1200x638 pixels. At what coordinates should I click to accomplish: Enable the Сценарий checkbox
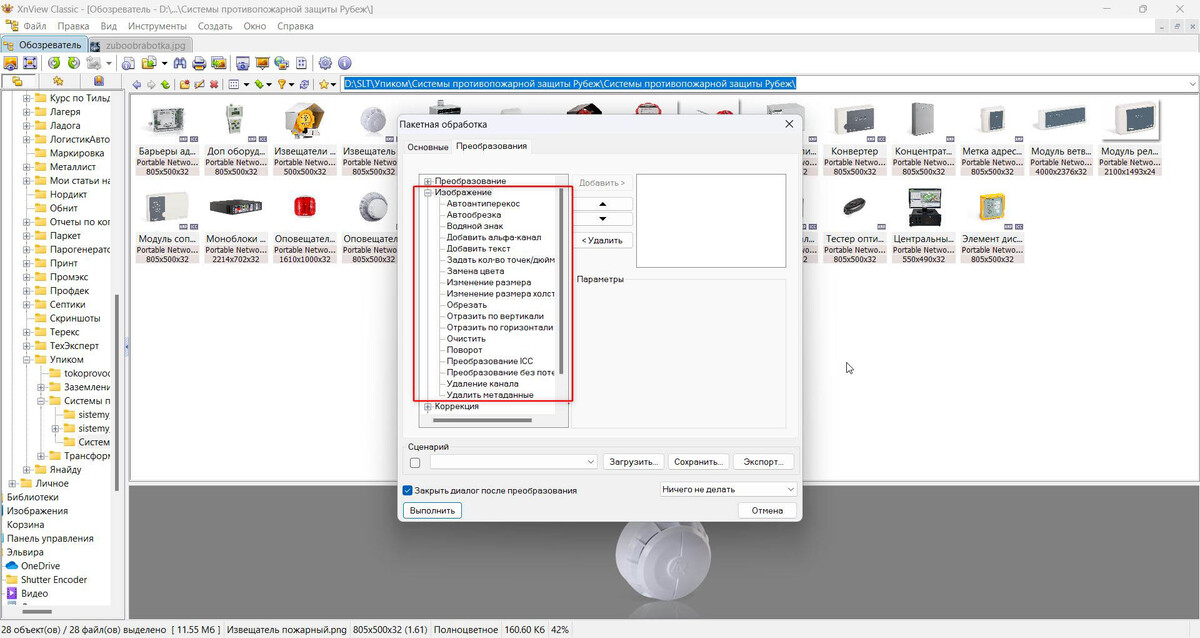coord(415,463)
